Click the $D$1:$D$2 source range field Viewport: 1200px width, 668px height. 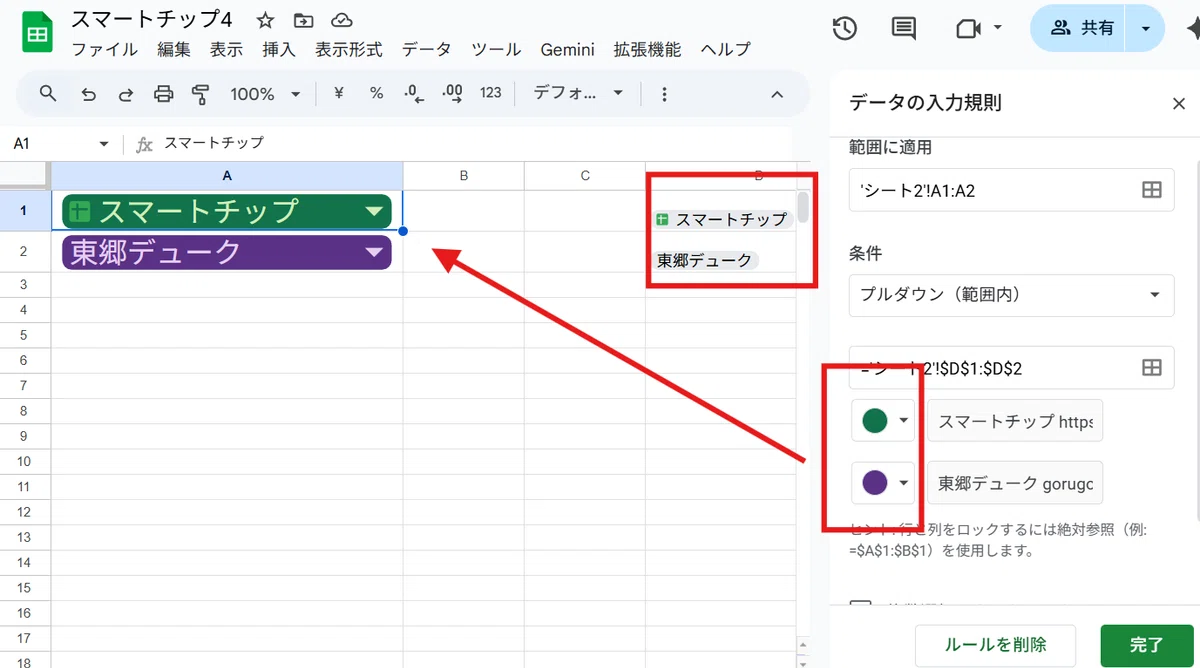(x=1011, y=368)
